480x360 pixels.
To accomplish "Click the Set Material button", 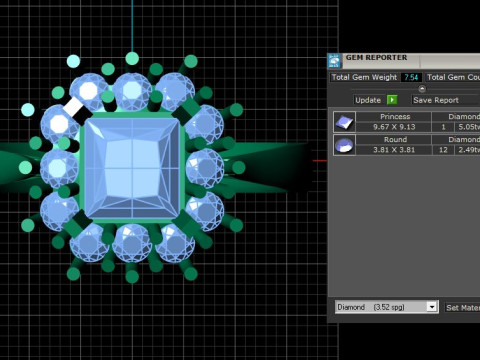I will (463, 308).
